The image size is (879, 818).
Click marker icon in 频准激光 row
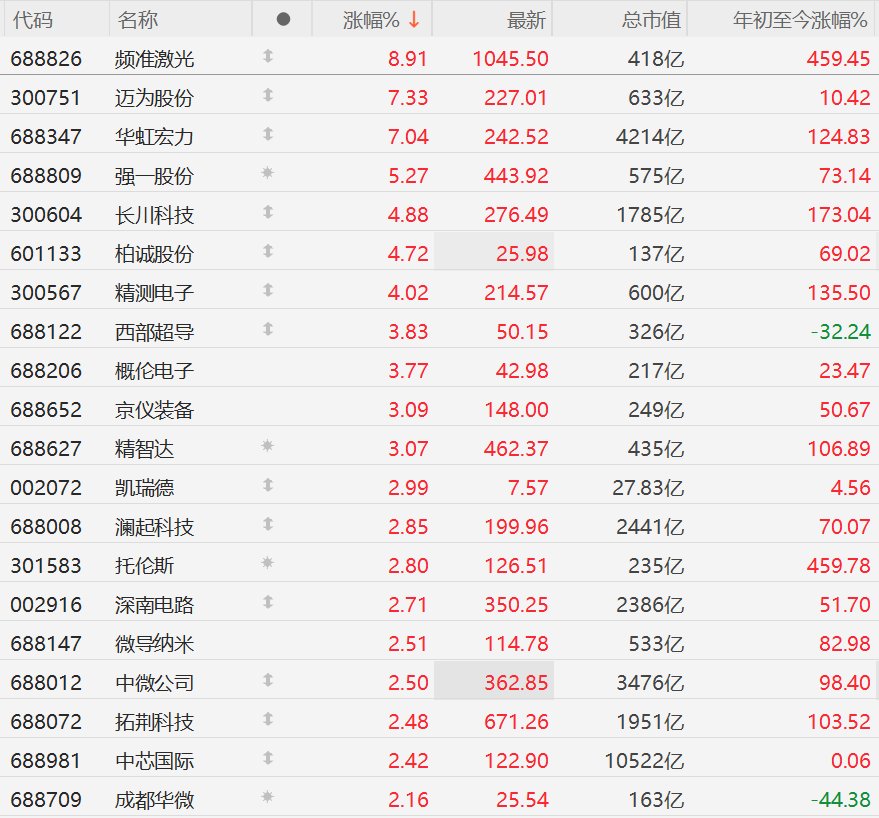(x=268, y=56)
